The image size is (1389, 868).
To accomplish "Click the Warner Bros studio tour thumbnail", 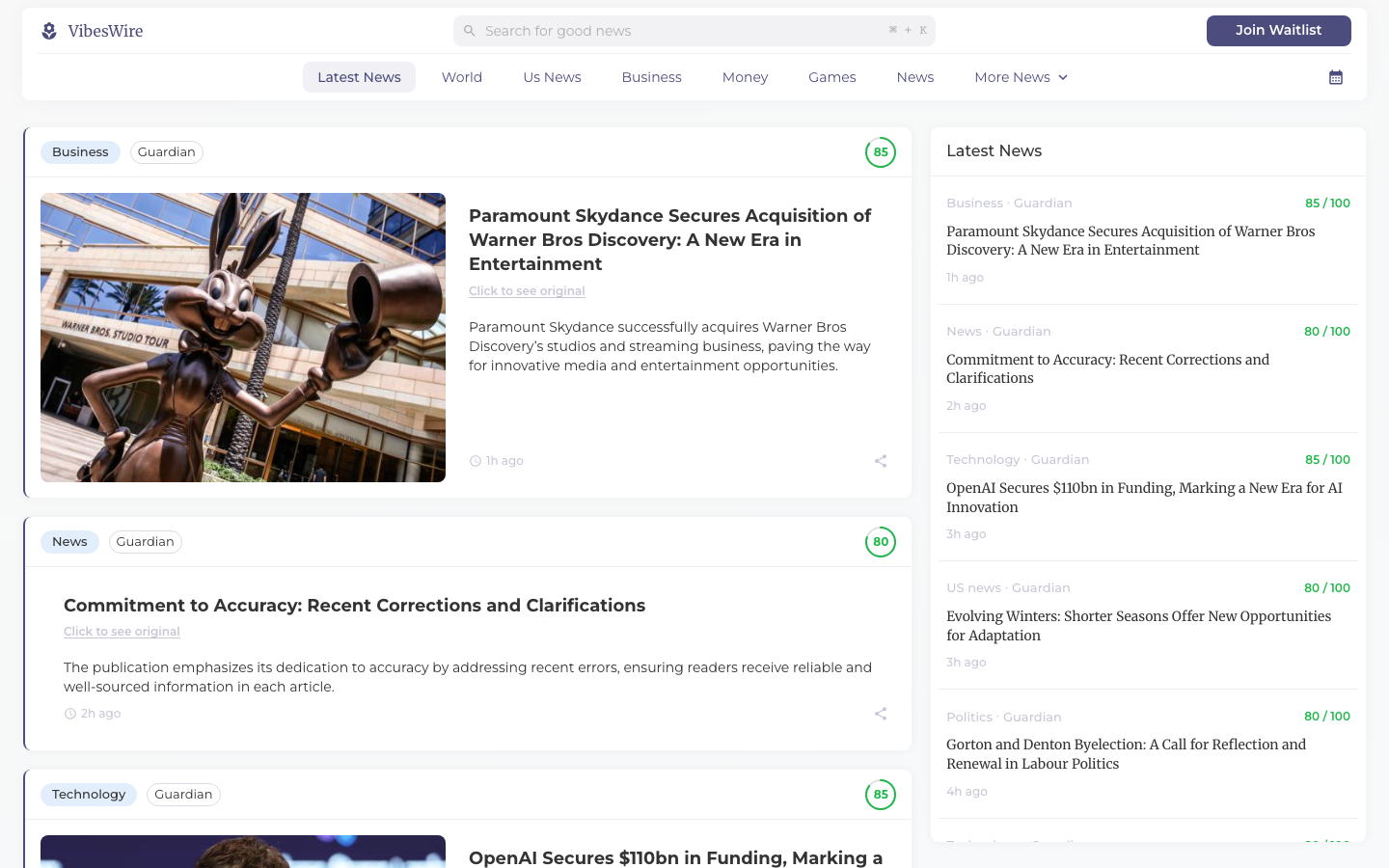I will click(243, 338).
